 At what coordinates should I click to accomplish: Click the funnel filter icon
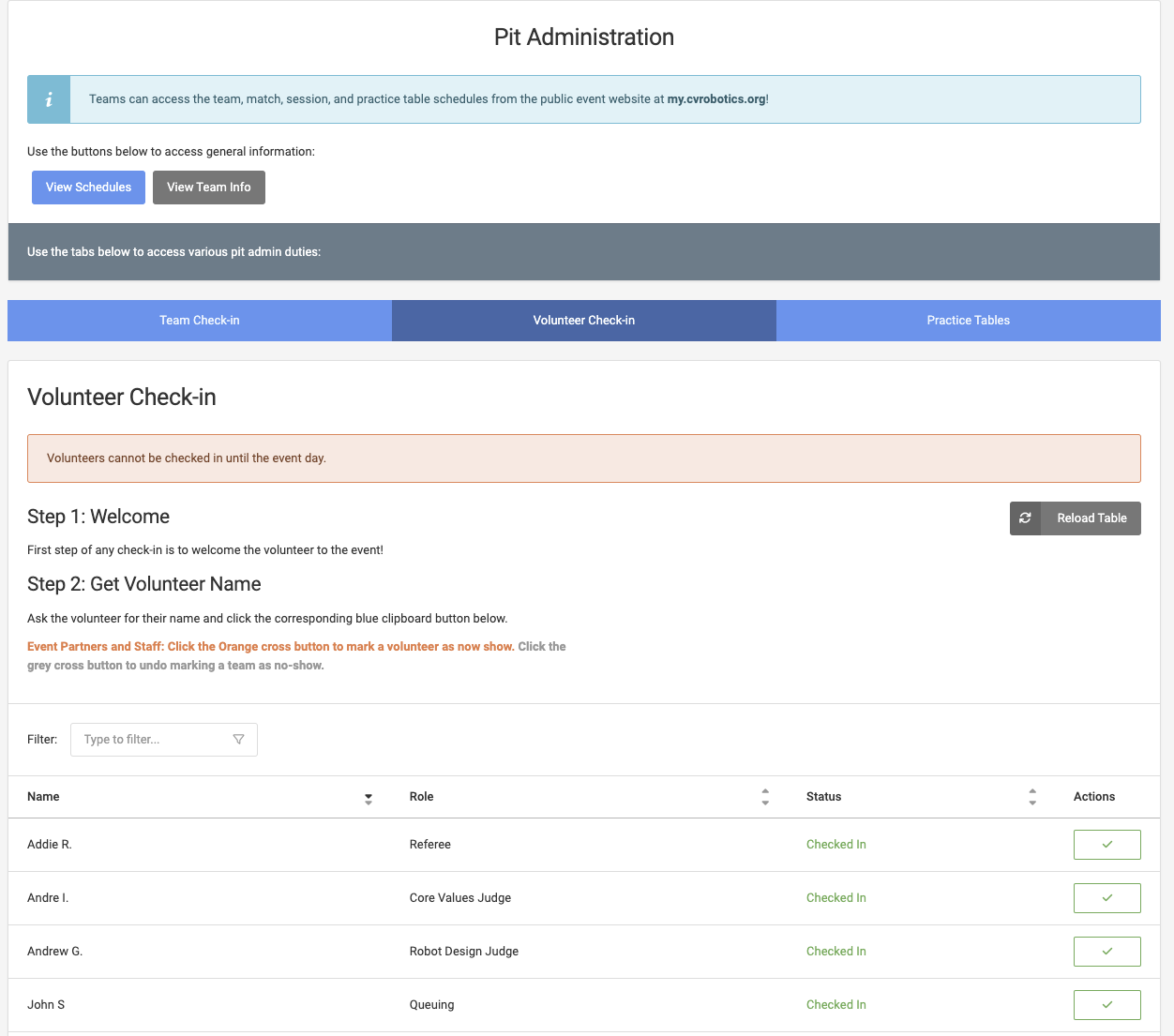[x=238, y=740]
